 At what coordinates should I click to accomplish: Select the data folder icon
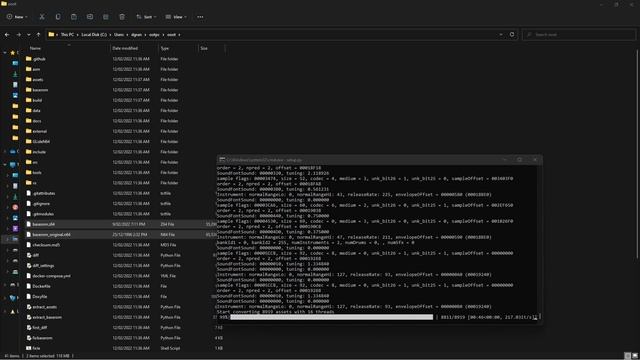pos(29,110)
